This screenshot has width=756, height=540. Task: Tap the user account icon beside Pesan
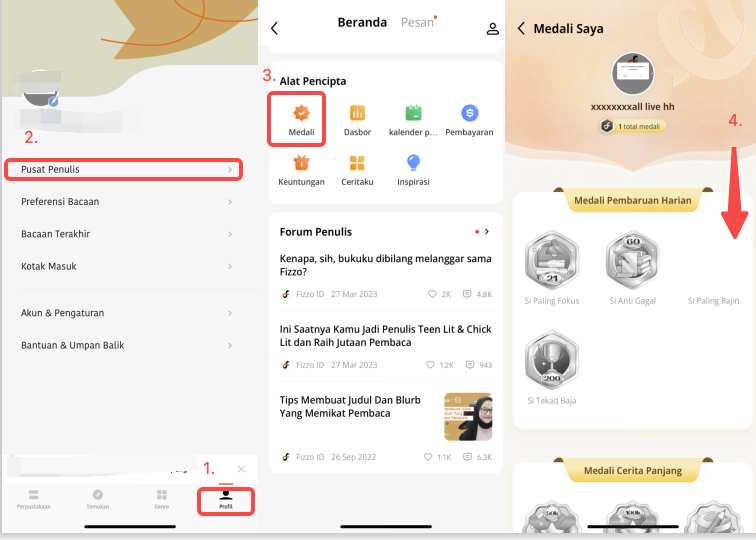pos(492,28)
